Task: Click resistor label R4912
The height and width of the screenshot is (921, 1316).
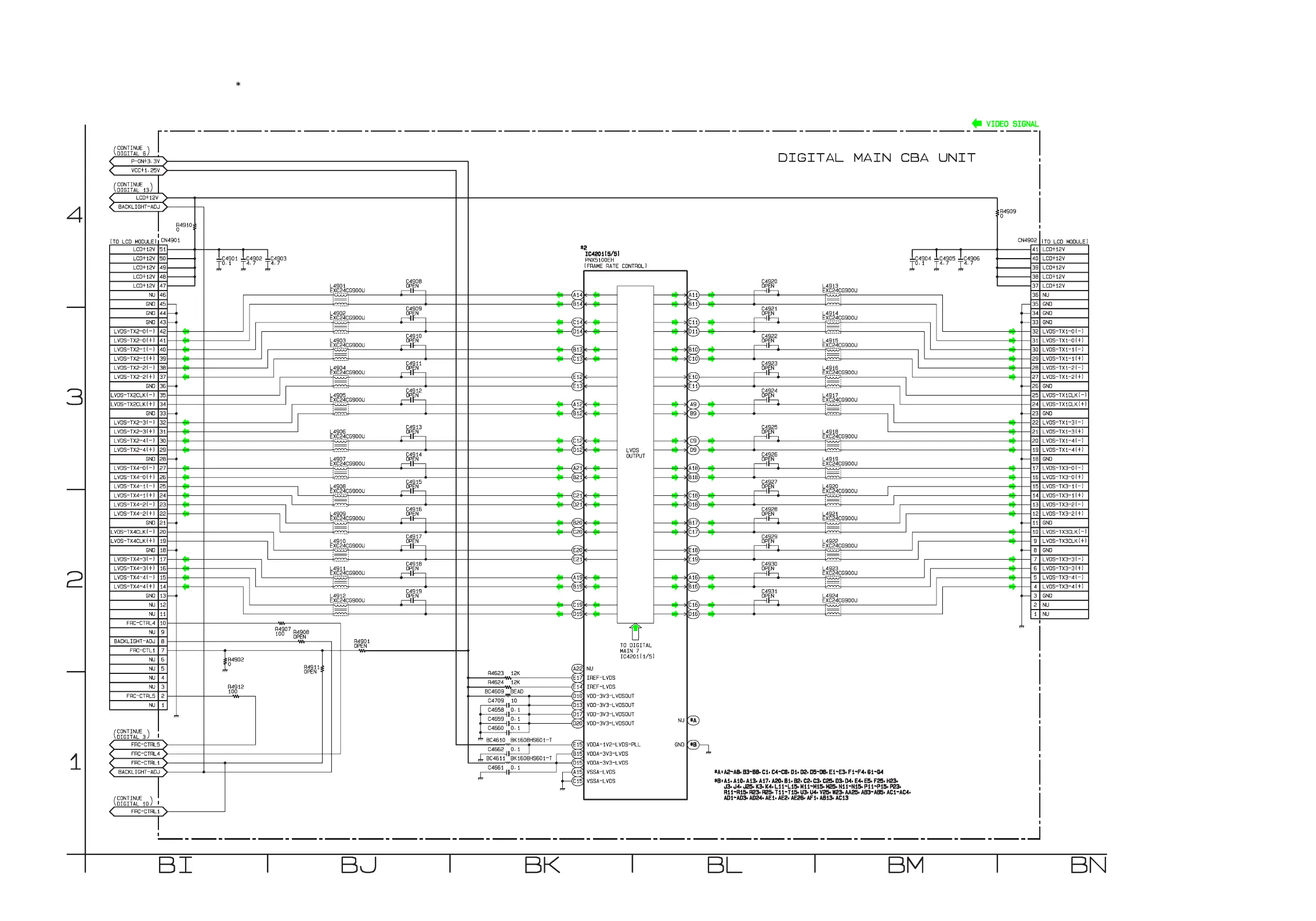Action: point(236,687)
